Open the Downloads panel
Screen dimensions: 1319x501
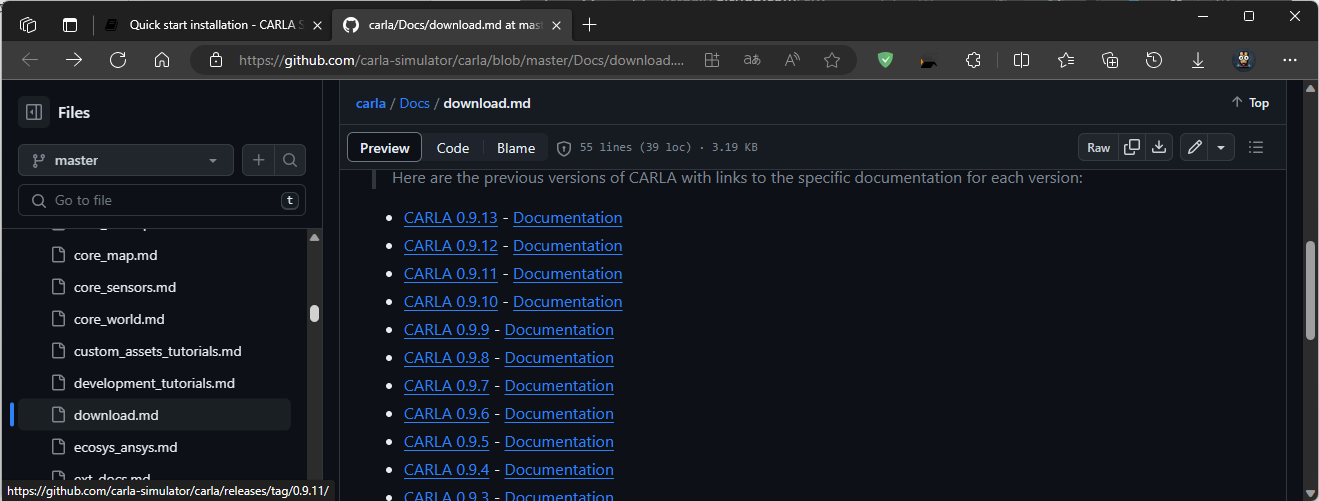(1198, 60)
